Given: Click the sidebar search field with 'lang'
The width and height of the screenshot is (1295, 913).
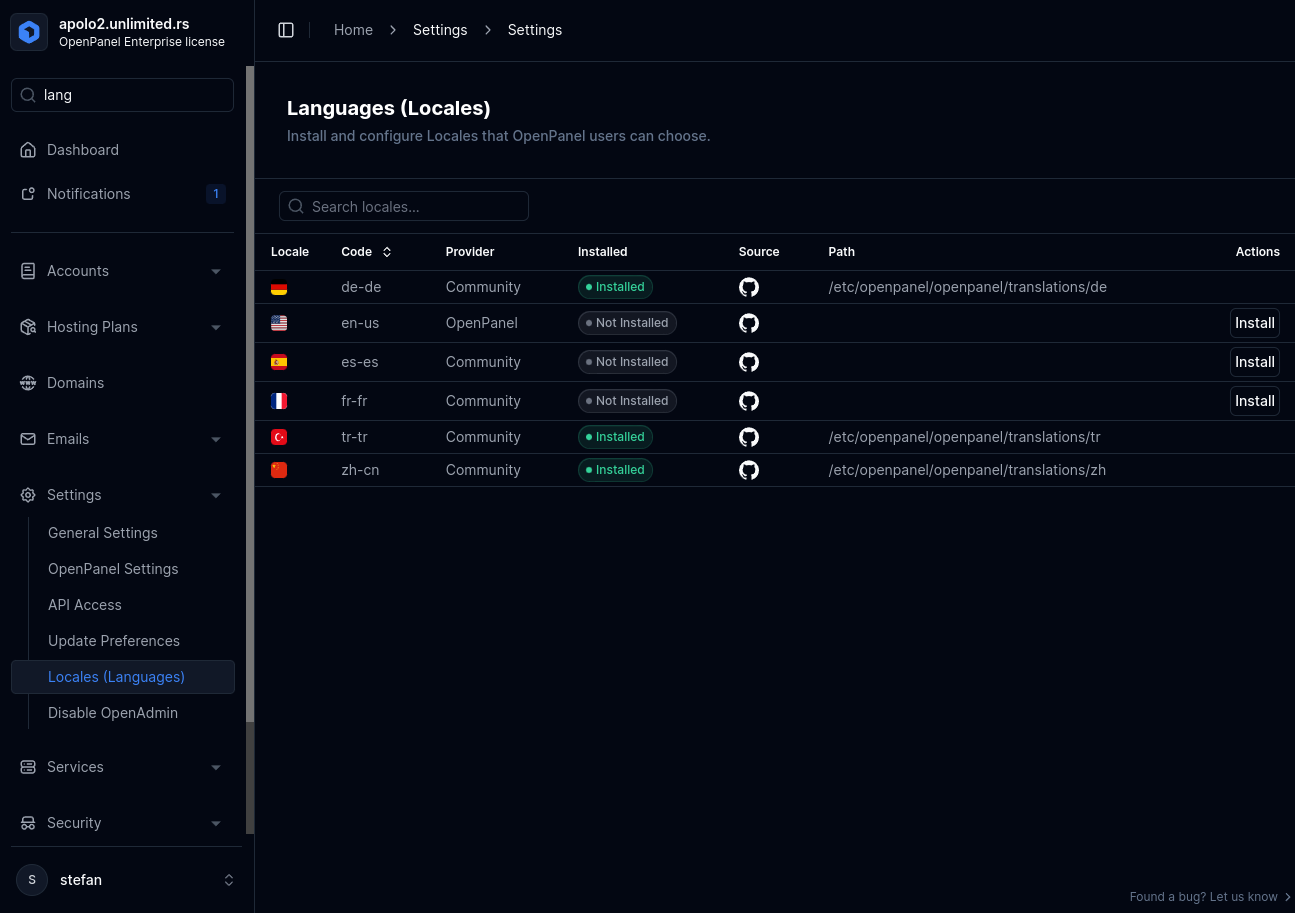Looking at the screenshot, I should pyautogui.click(x=122, y=95).
